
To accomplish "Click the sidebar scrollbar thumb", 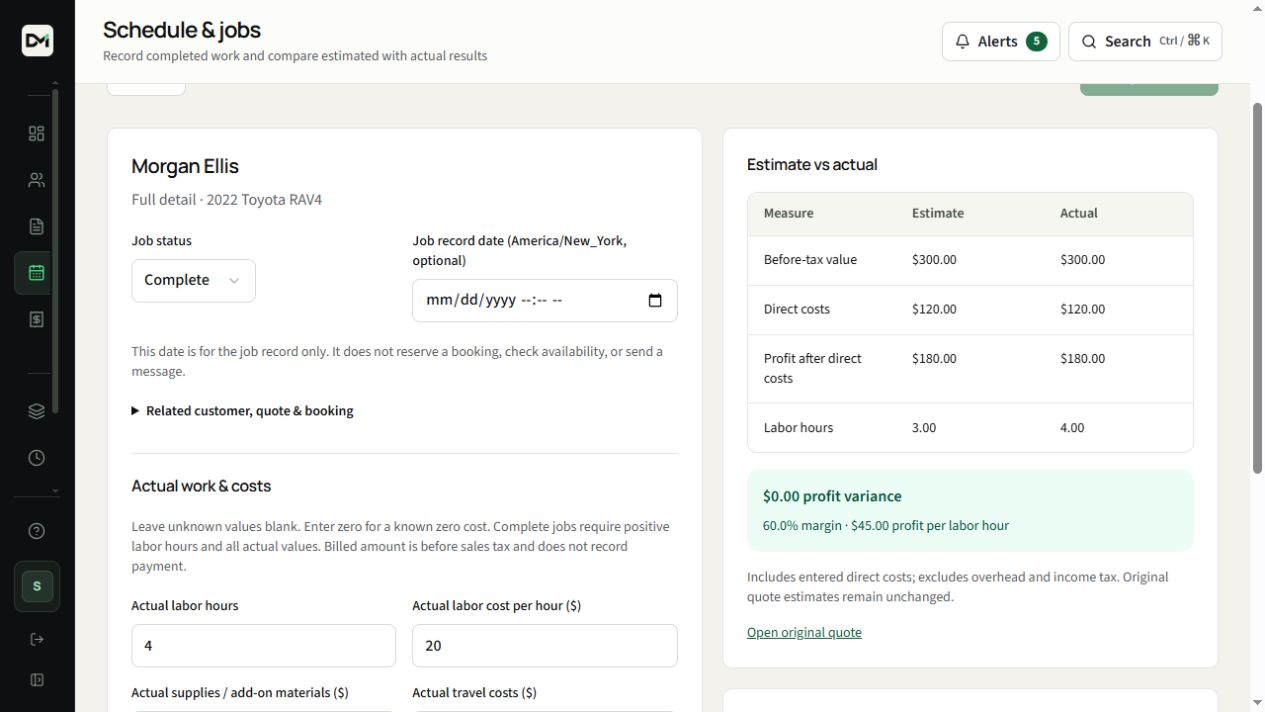I will 55,250.
